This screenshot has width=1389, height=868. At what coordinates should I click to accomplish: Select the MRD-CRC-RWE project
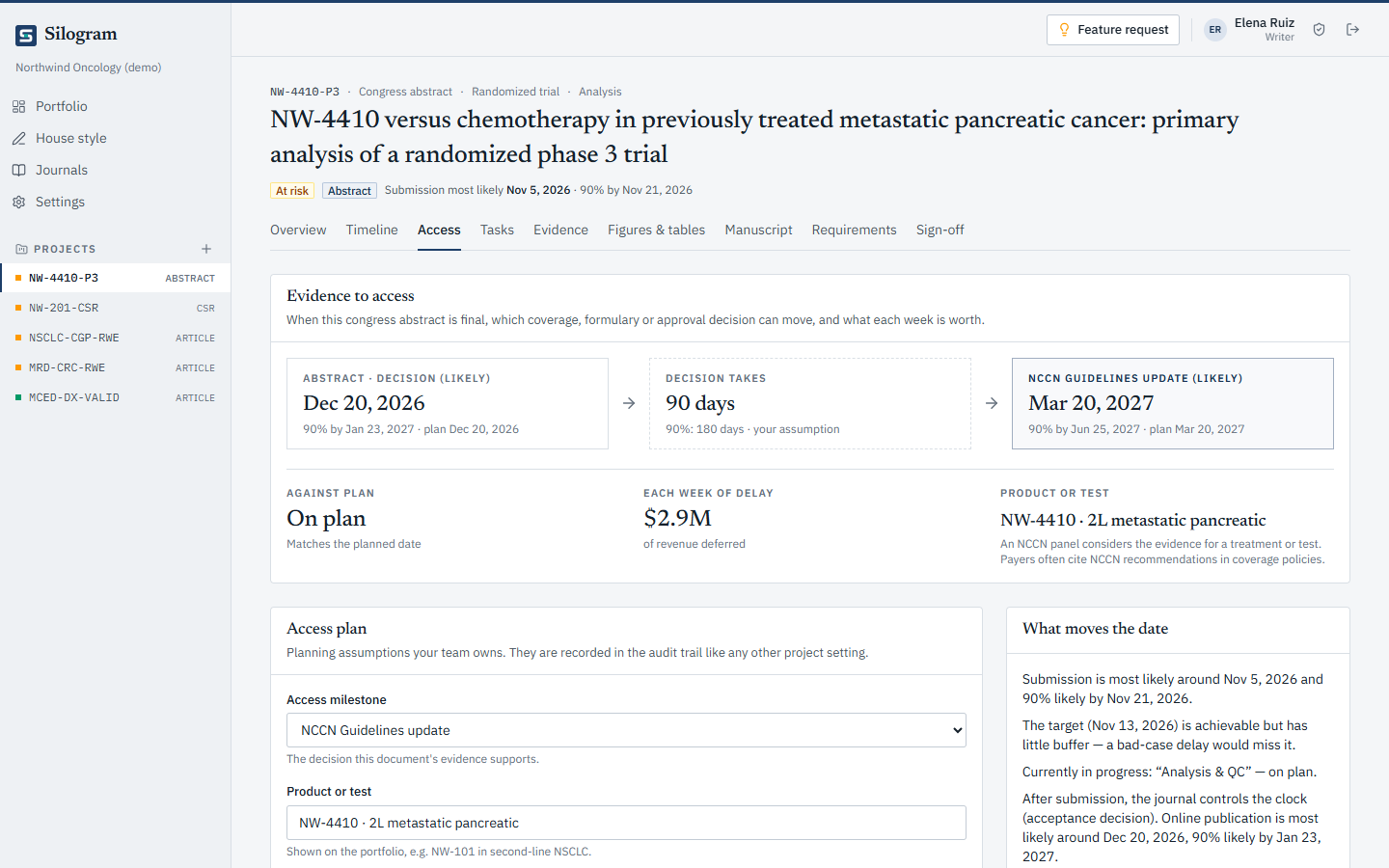coord(115,367)
